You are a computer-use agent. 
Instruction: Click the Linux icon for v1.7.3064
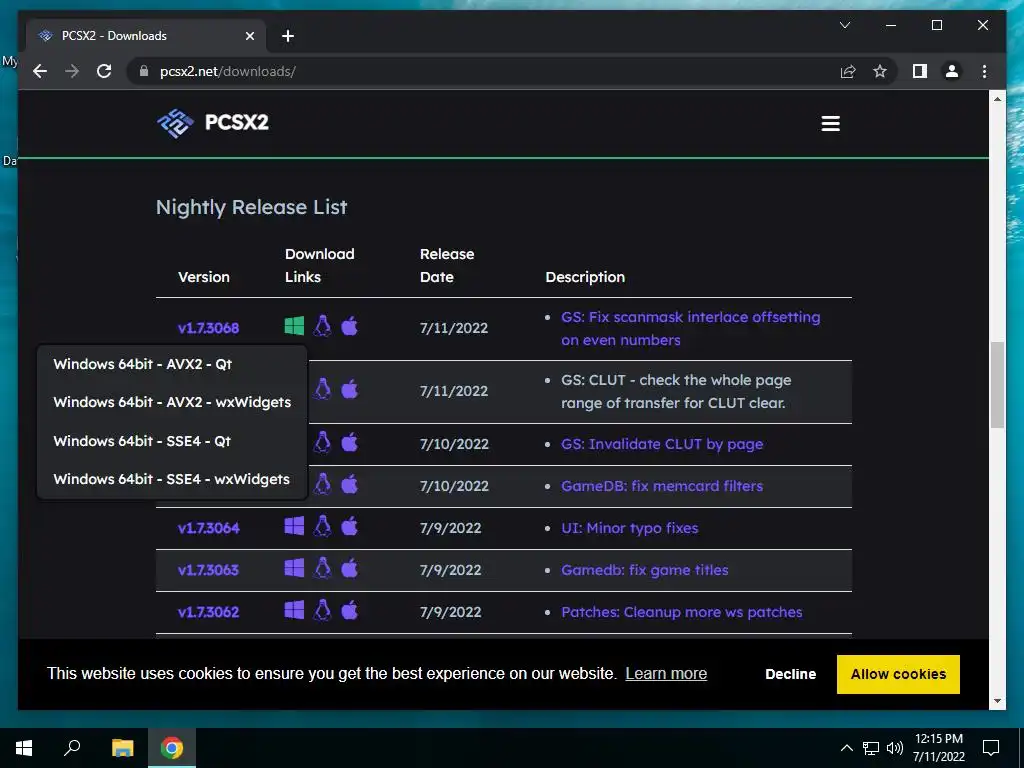point(322,526)
